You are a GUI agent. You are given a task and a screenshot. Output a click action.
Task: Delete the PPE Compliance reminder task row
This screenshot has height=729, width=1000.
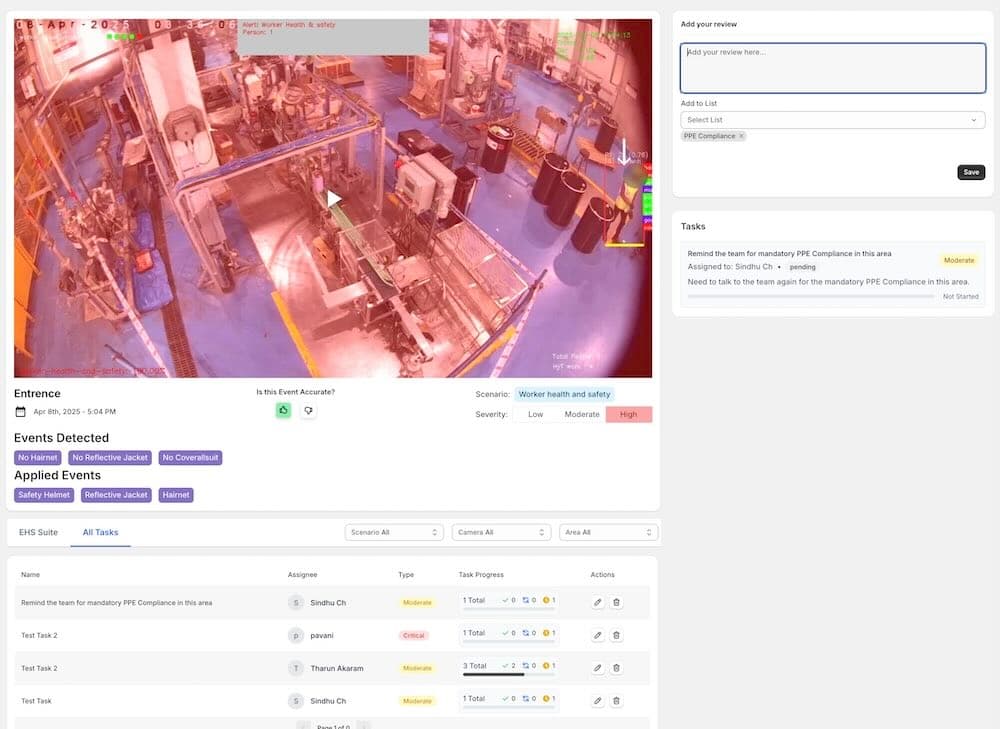616,602
